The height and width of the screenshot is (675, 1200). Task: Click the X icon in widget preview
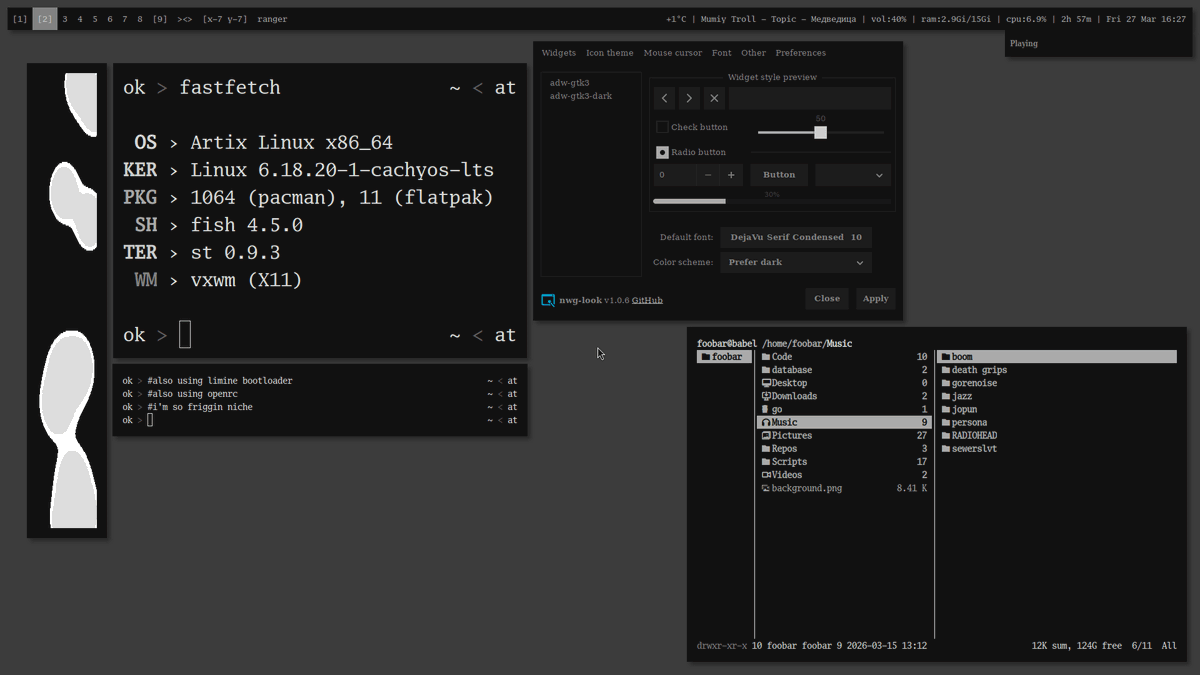click(714, 98)
